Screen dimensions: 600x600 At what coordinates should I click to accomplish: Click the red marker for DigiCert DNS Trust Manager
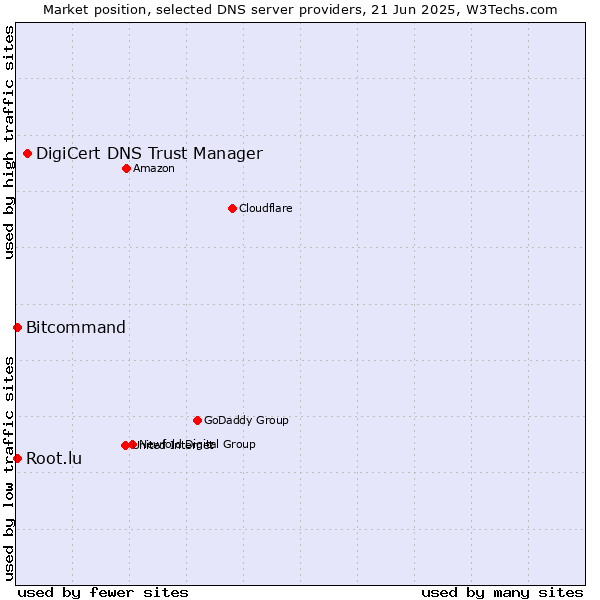pyautogui.click(x=28, y=154)
